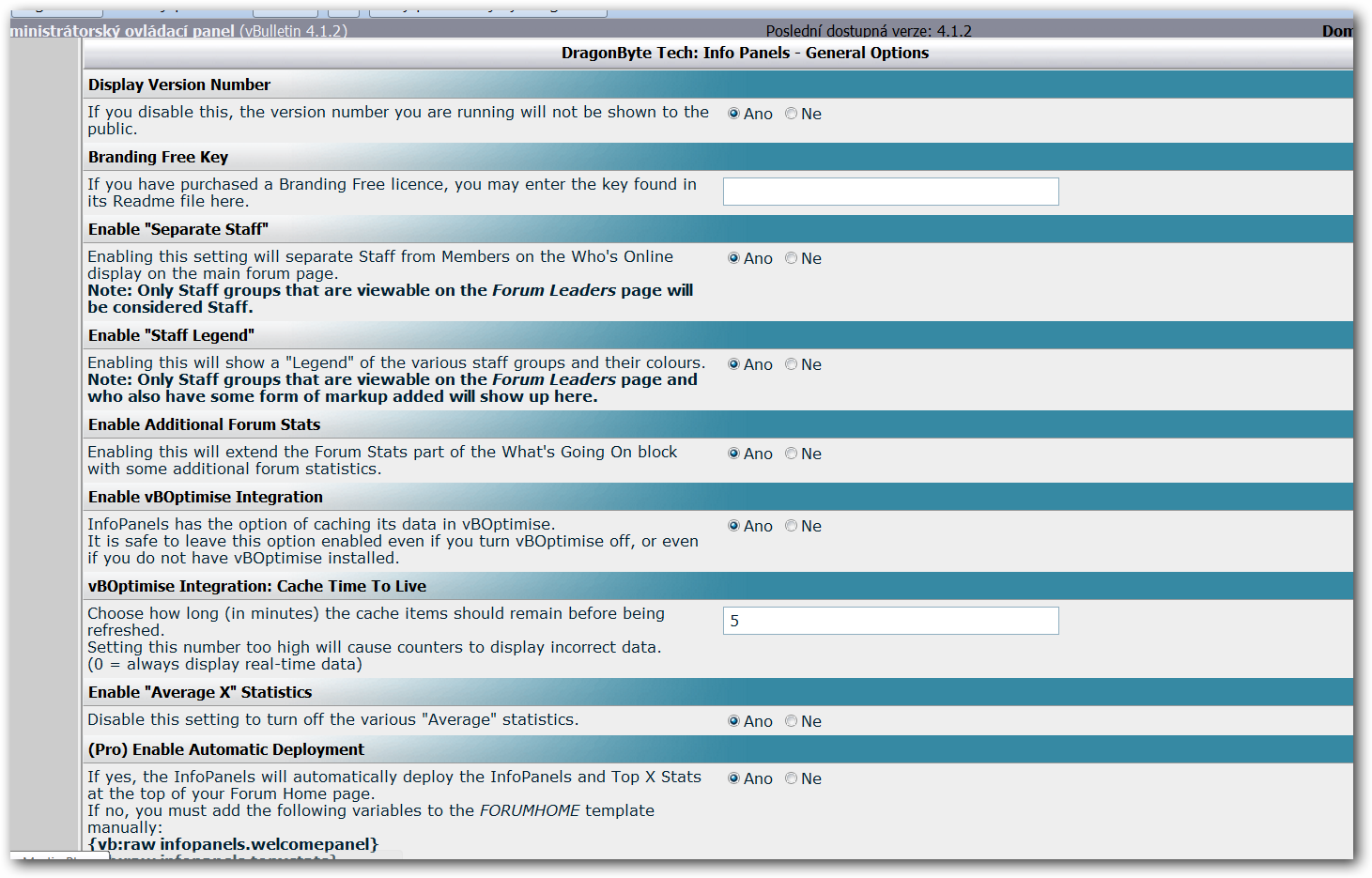This screenshot has height=878, width=1372.
Task: Click the Enable Automatic Deployment heading
Action: pos(226,749)
